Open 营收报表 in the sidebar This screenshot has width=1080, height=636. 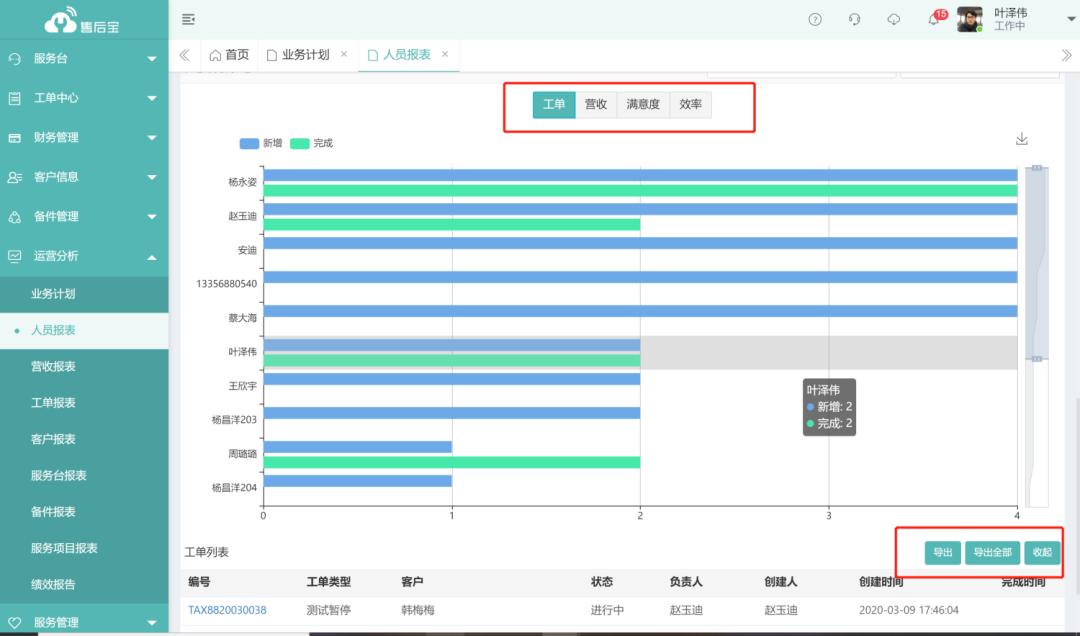(x=53, y=367)
